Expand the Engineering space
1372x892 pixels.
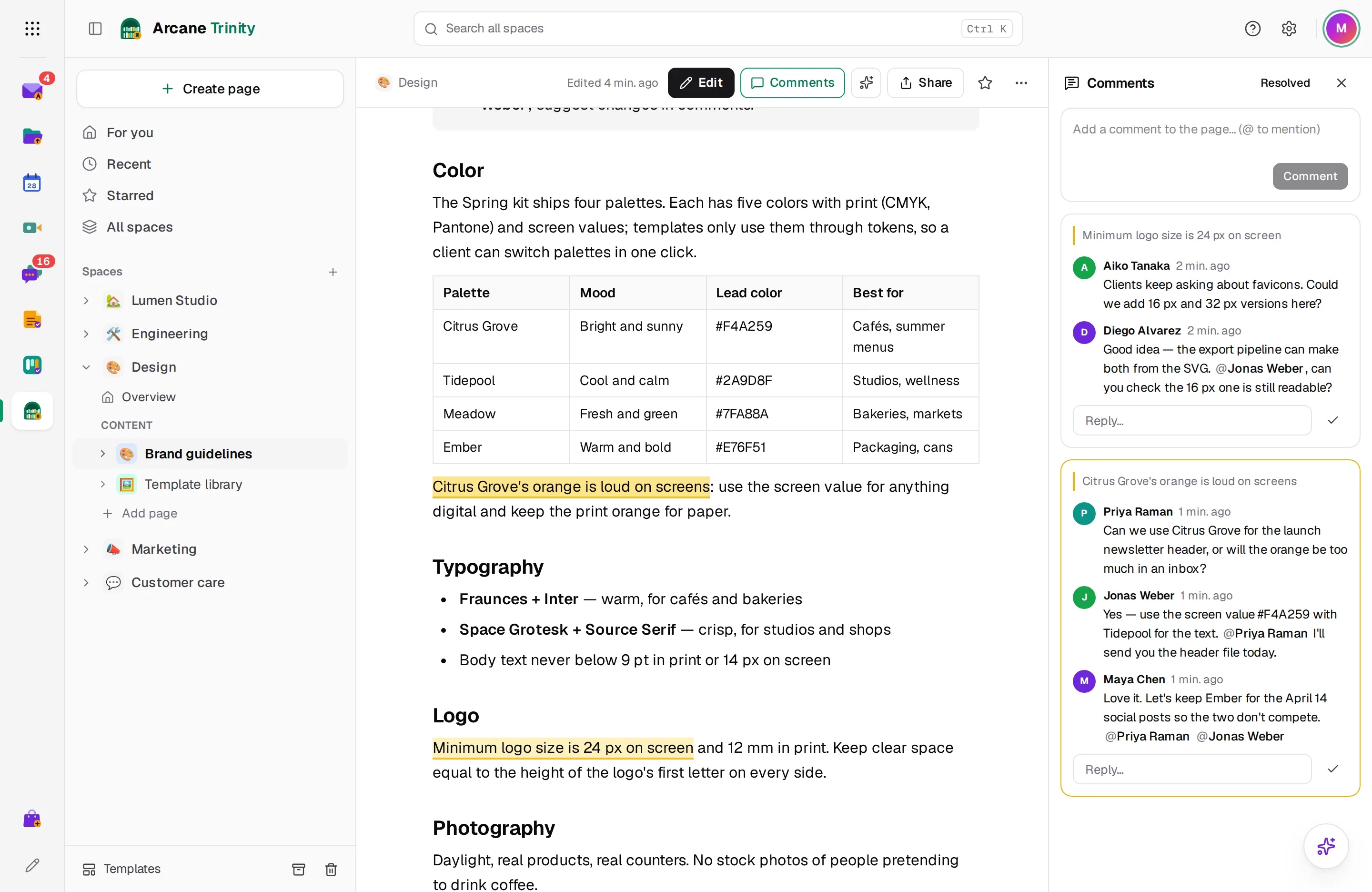86,334
